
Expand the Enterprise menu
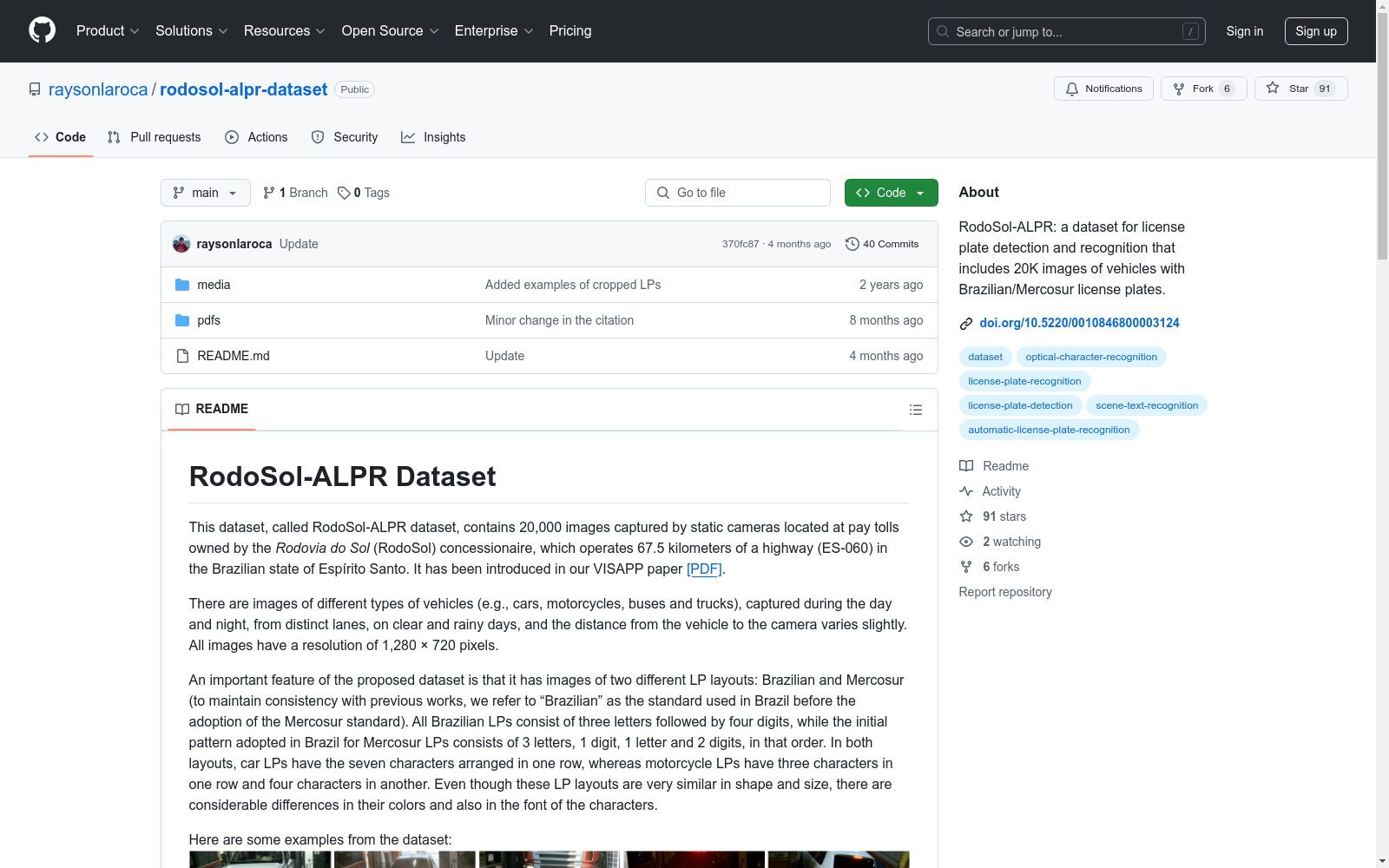click(x=494, y=31)
